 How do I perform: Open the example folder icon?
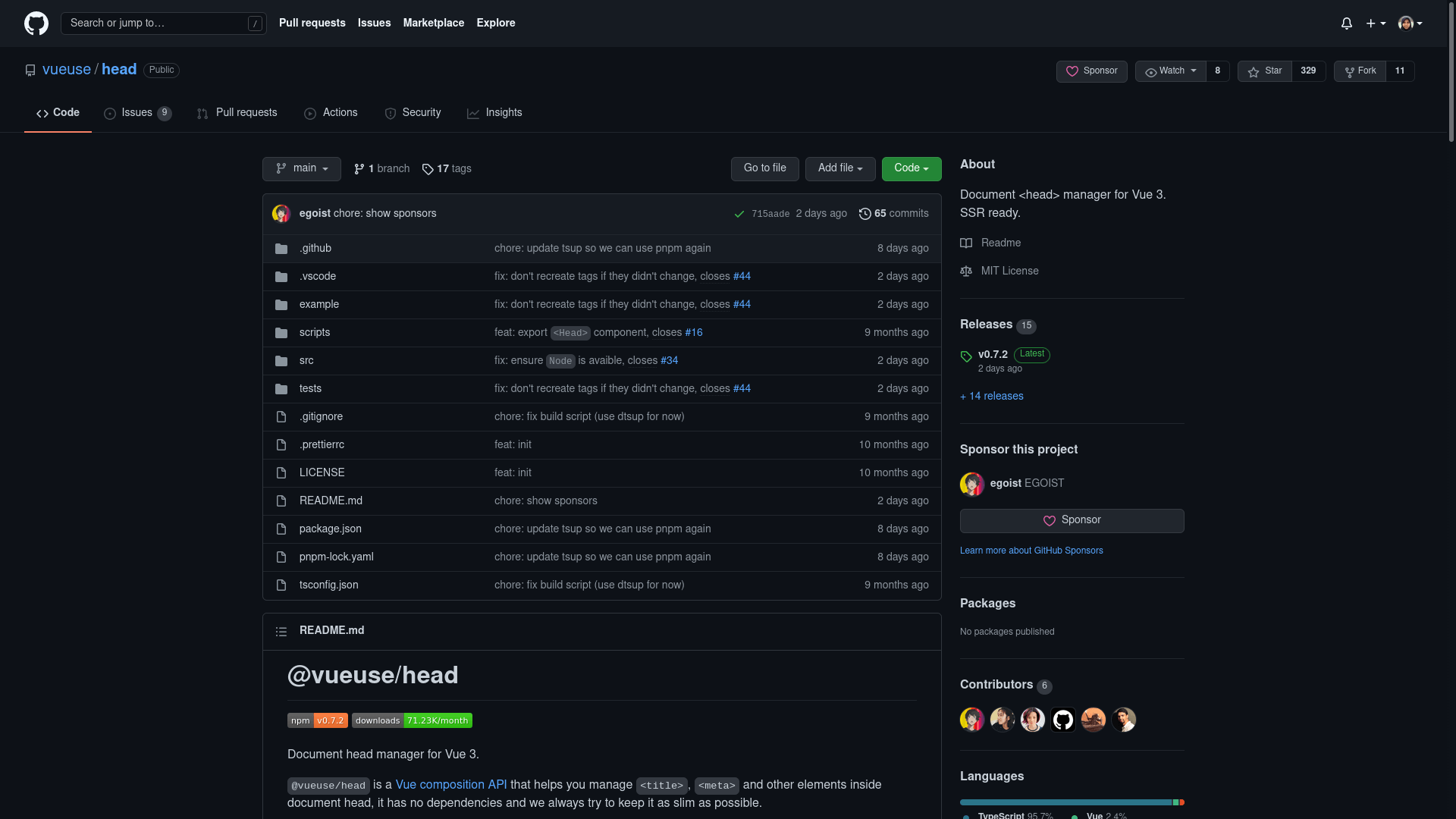(281, 305)
